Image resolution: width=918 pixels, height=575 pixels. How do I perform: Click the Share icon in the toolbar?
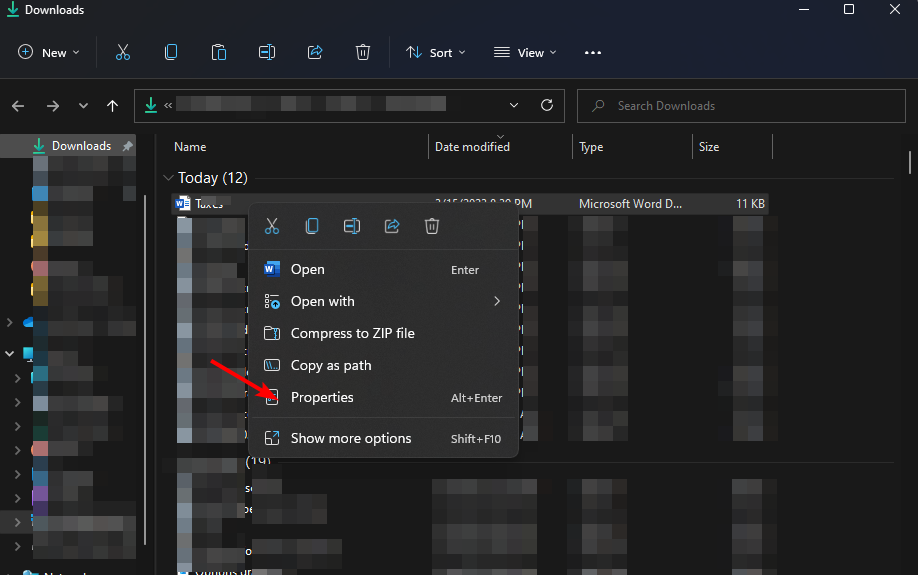(x=315, y=53)
